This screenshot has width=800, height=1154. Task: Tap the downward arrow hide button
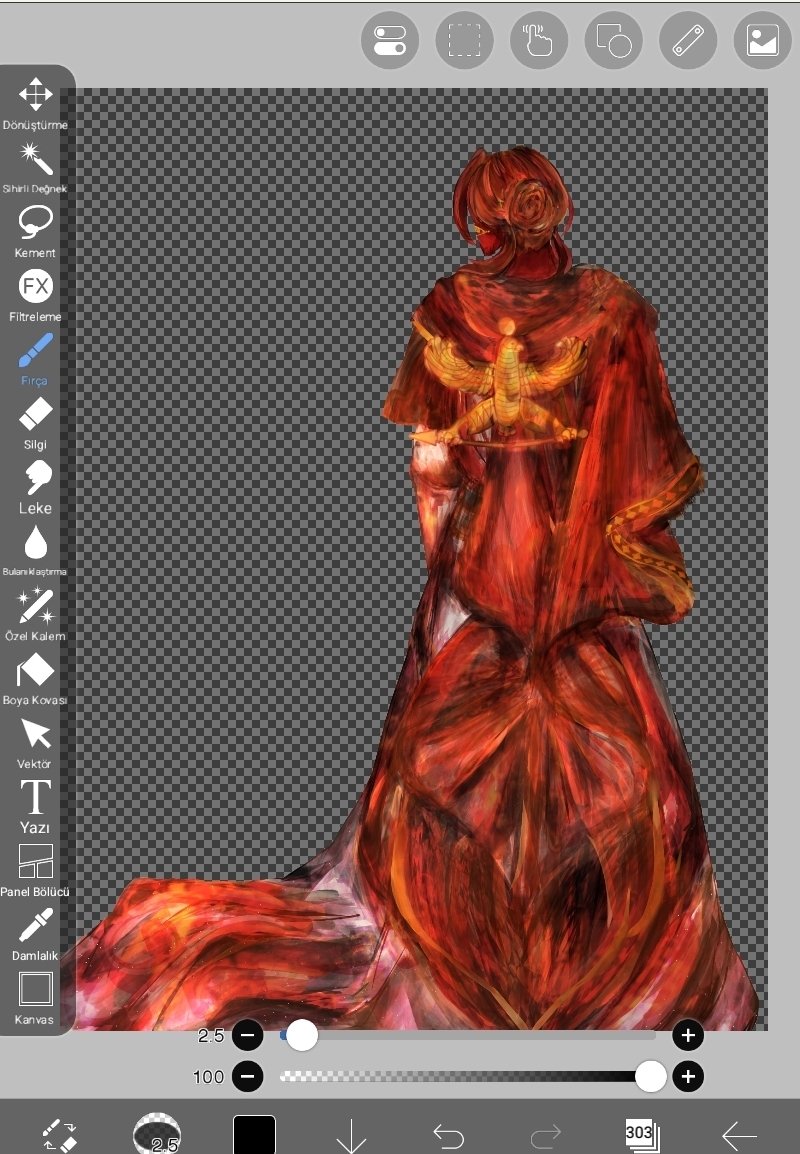(351, 1136)
